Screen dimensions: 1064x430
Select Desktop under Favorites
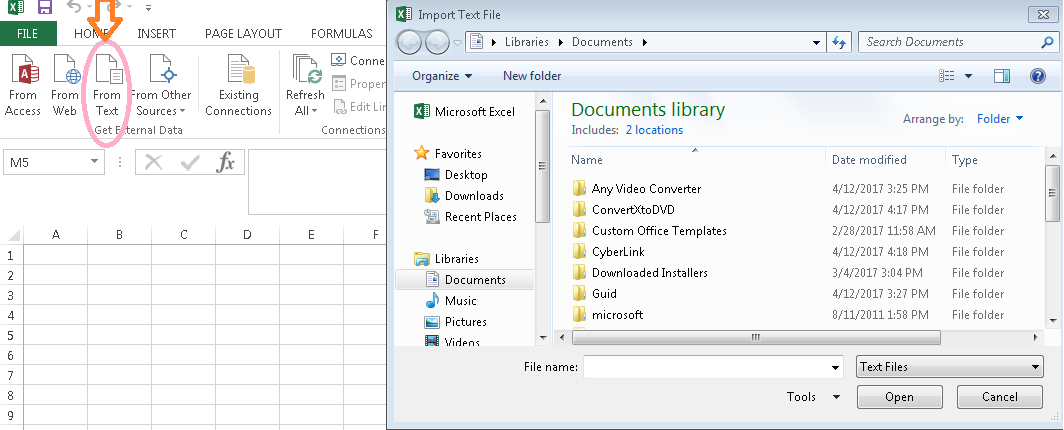tap(456, 174)
